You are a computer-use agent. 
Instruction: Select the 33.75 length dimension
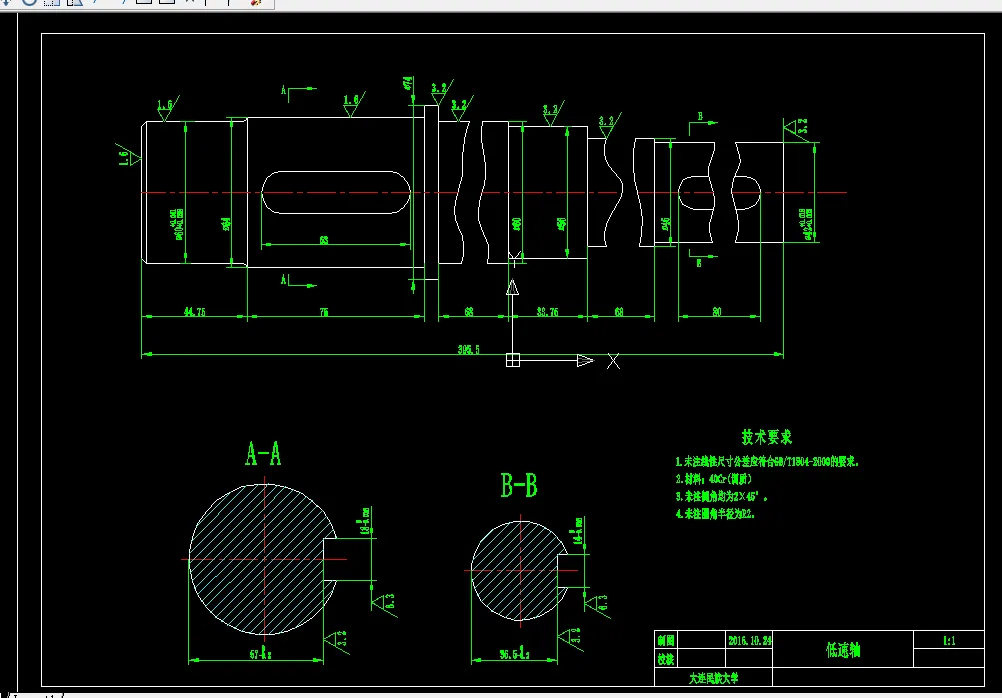[x=547, y=312]
